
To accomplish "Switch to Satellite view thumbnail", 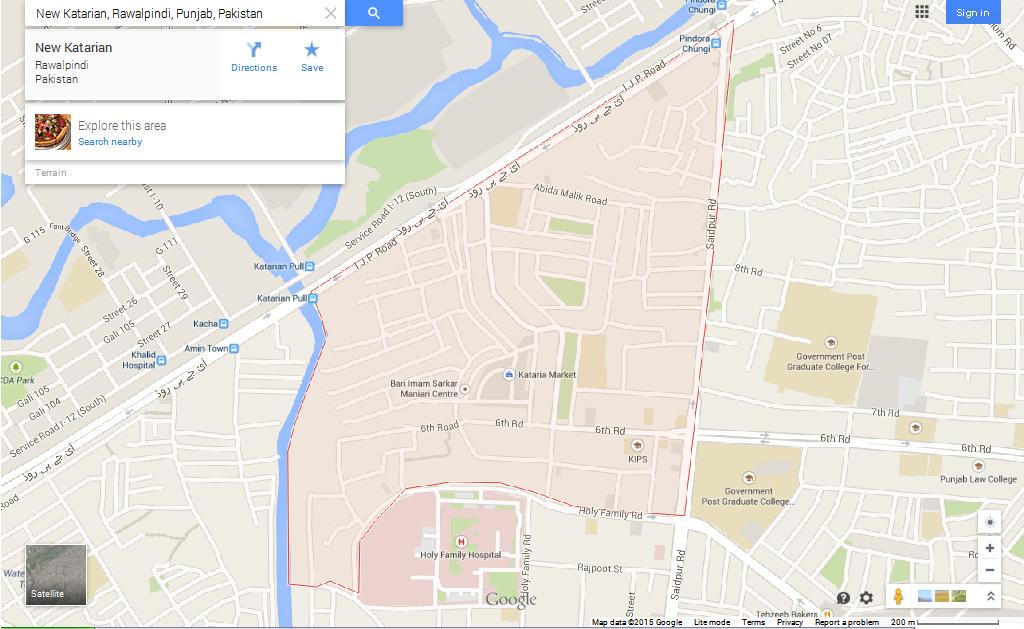I will coord(56,575).
